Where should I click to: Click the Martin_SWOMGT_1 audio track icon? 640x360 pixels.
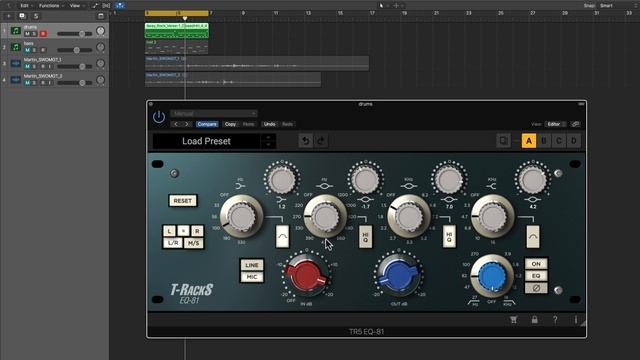(16, 63)
